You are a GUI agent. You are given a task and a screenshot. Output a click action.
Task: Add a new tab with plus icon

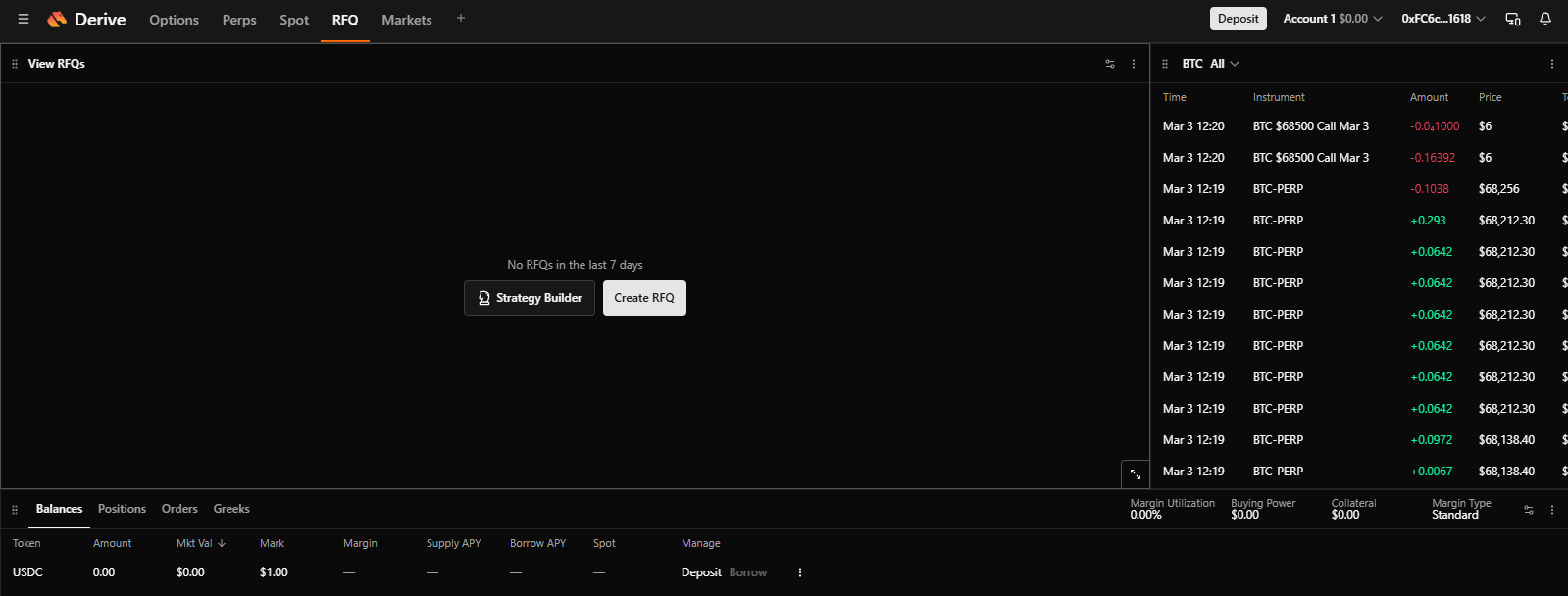pyautogui.click(x=461, y=18)
